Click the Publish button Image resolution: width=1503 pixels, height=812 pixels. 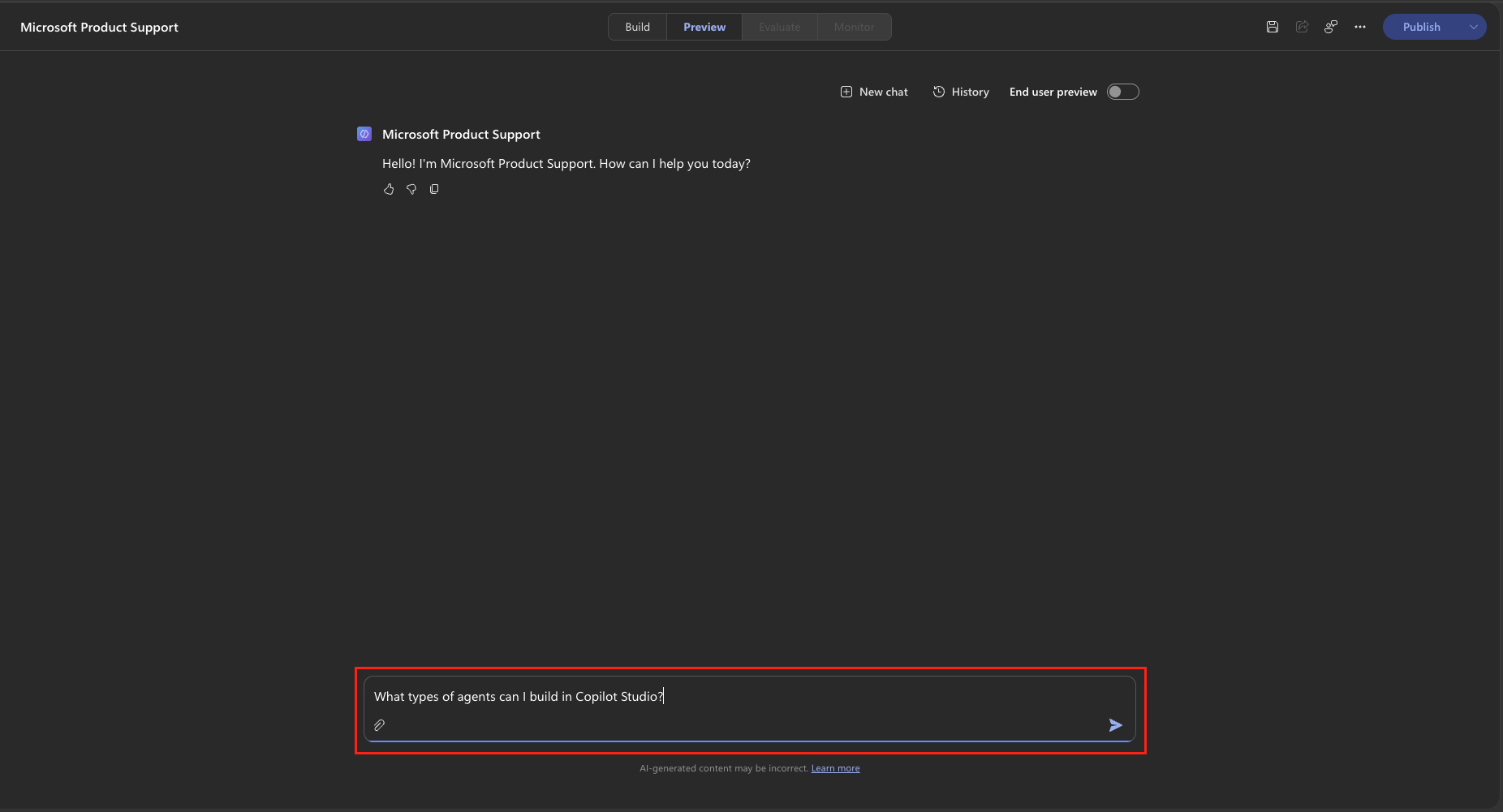click(x=1422, y=27)
